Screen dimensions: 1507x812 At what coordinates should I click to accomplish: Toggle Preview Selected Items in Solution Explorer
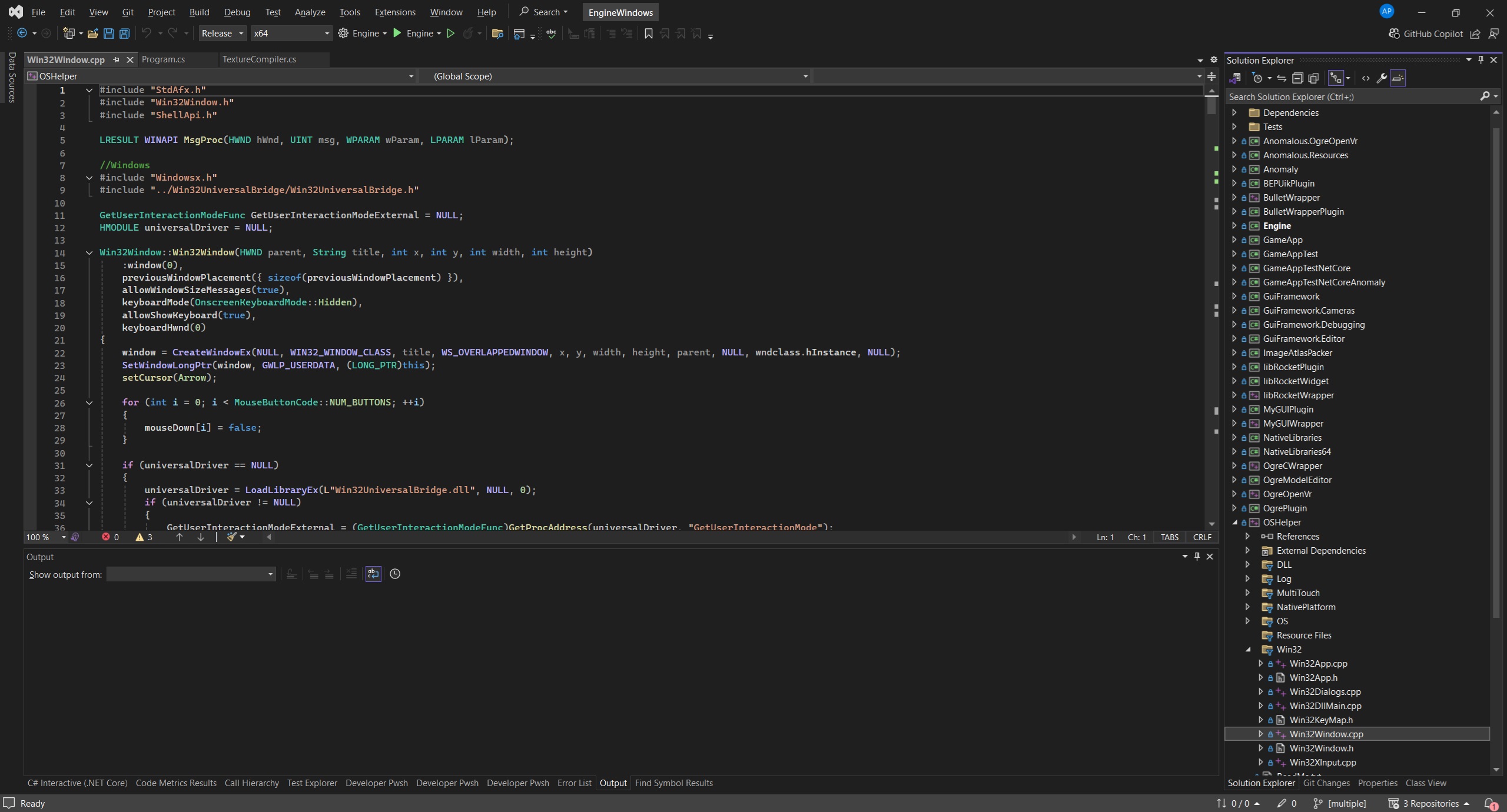pos(1398,78)
